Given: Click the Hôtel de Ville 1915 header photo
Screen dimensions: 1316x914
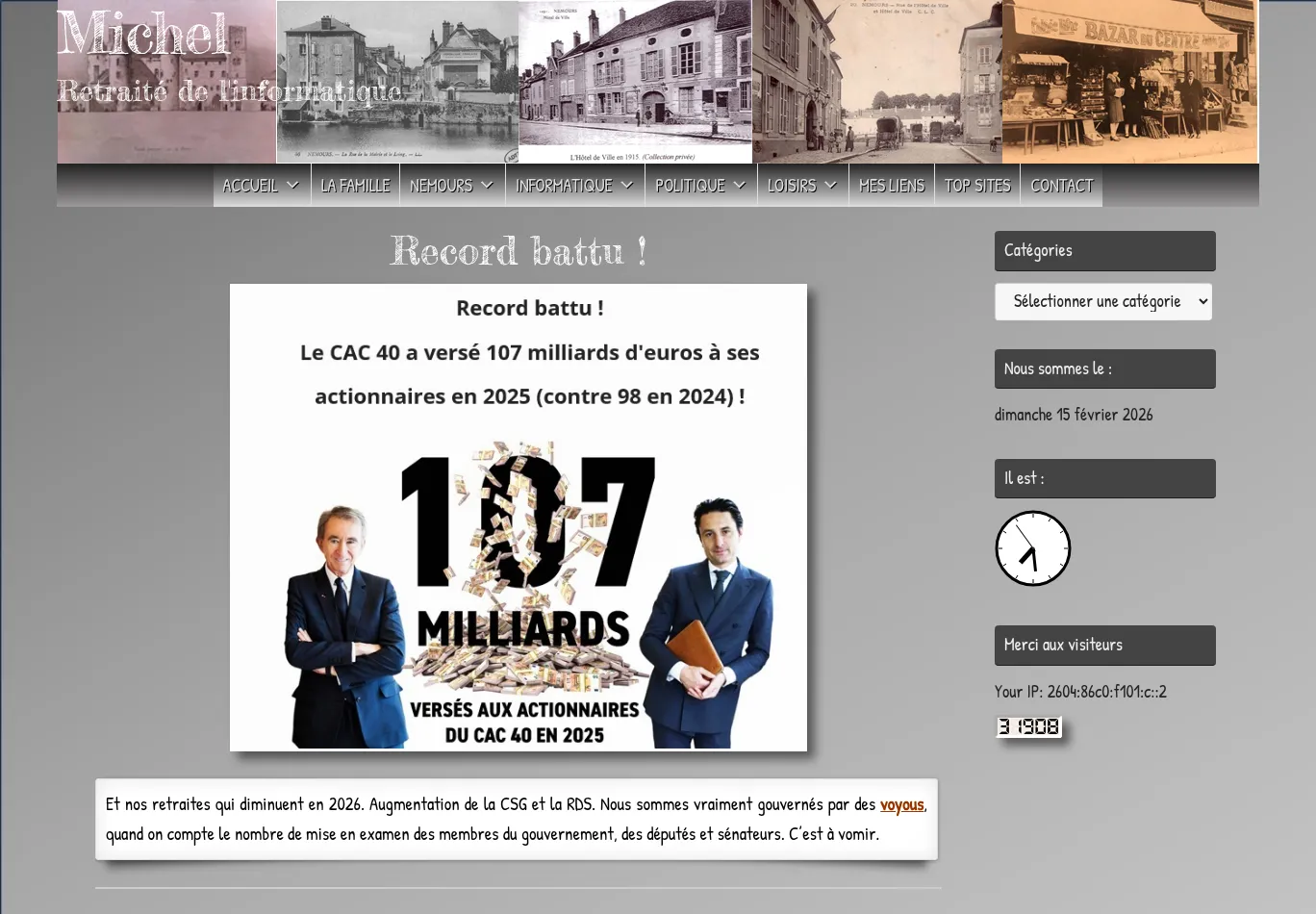Looking at the screenshot, I should (635, 82).
